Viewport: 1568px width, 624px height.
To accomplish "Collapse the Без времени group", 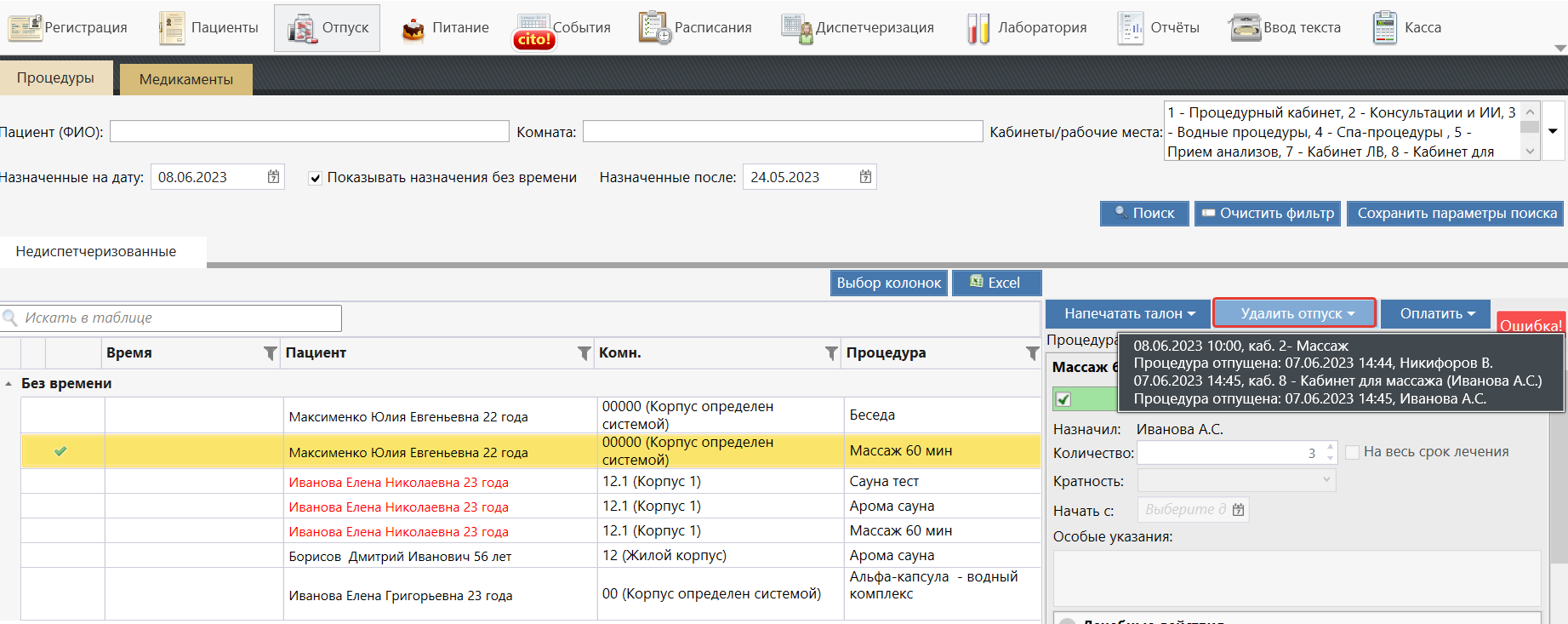I will (x=9, y=384).
